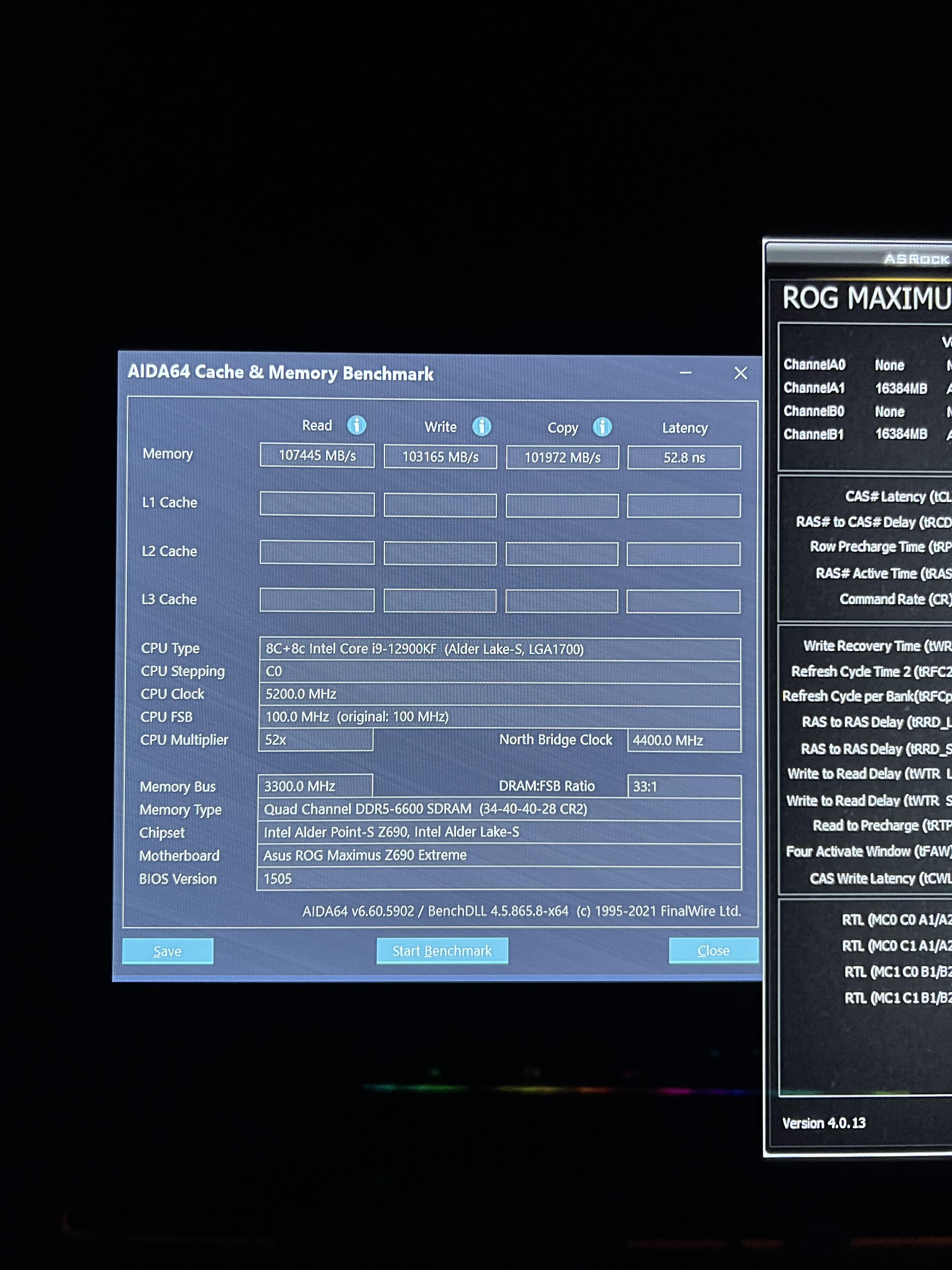Click the Copy info icon

tap(602, 427)
